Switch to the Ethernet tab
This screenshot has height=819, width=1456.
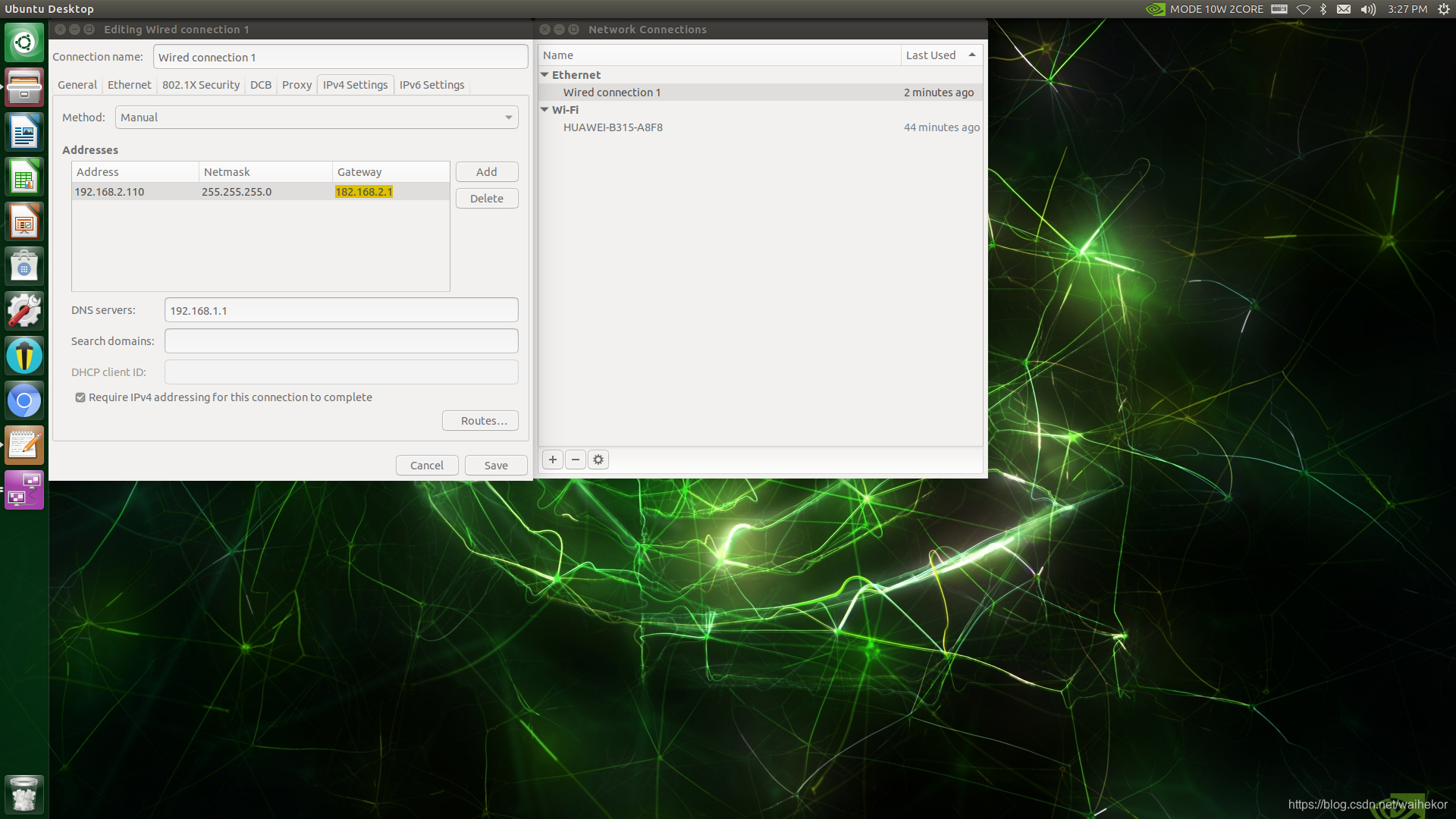[x=130, y=85]
